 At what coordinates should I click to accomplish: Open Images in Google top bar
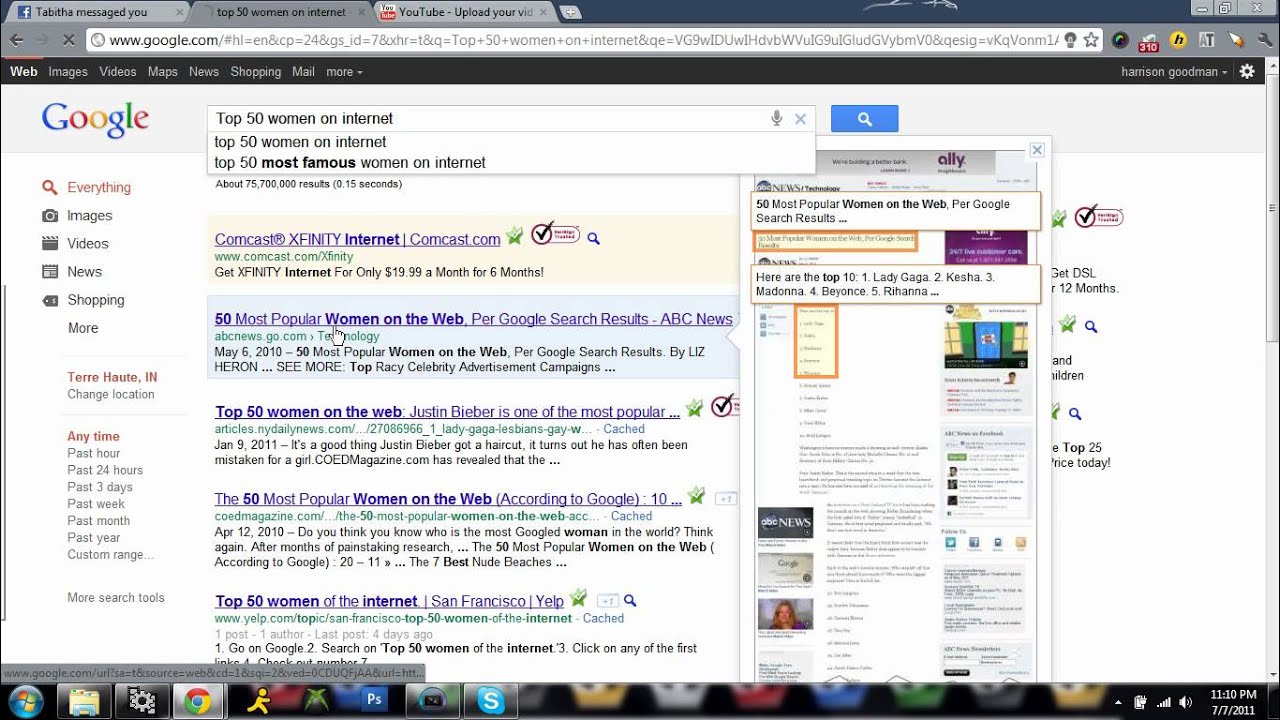(68, 72)
